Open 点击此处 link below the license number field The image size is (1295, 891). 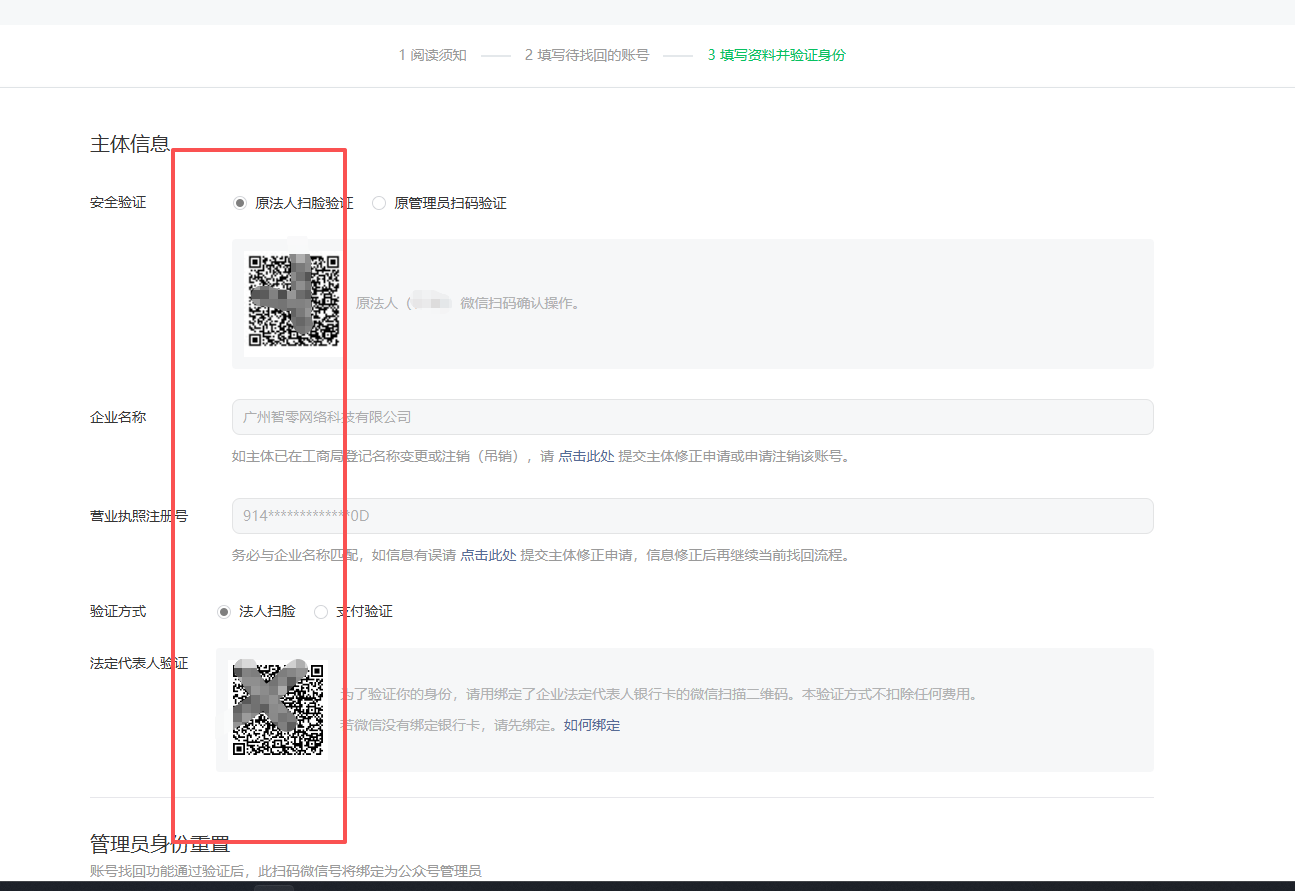488,555
